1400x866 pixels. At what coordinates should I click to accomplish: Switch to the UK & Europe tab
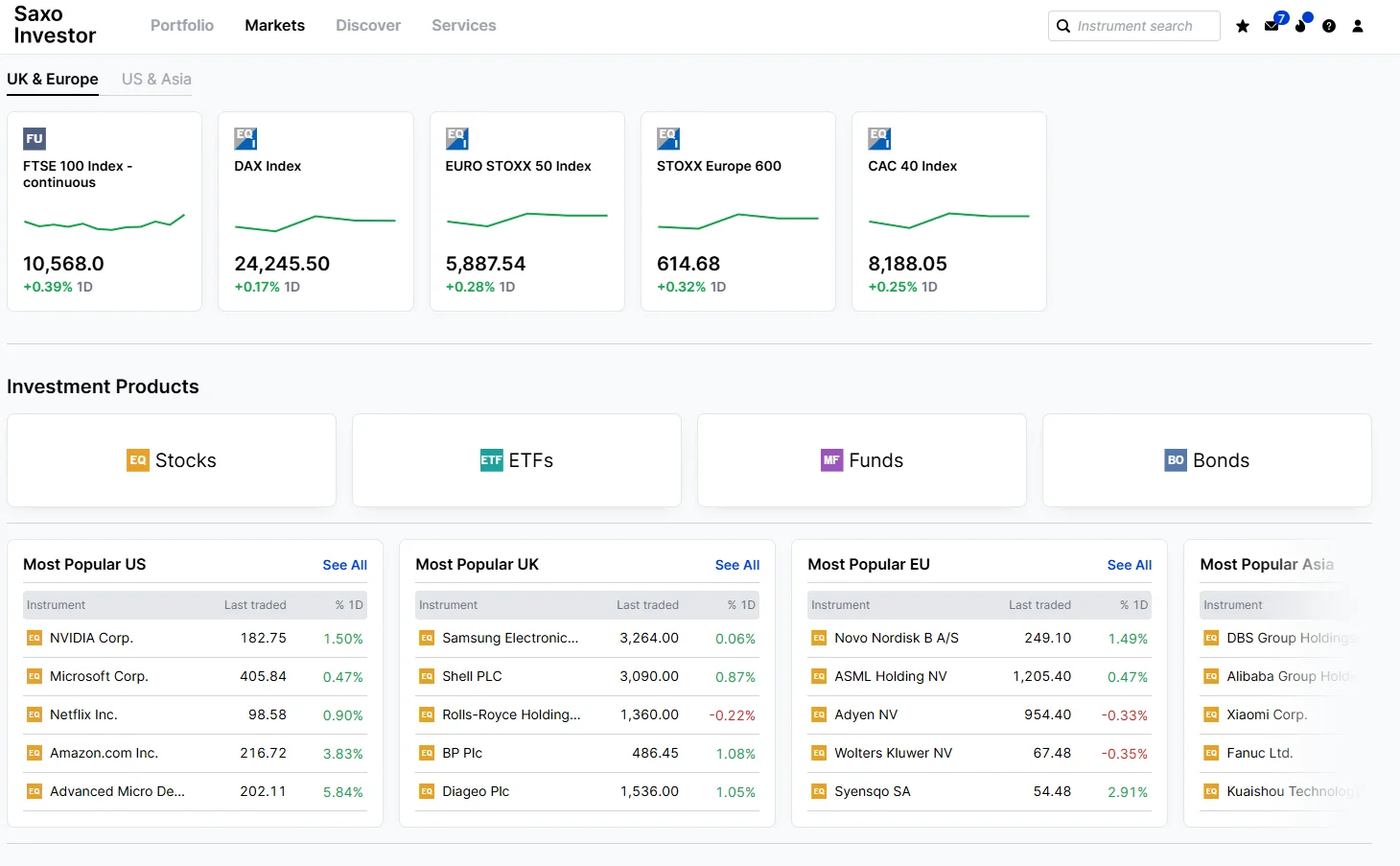(x=52, y=79)
